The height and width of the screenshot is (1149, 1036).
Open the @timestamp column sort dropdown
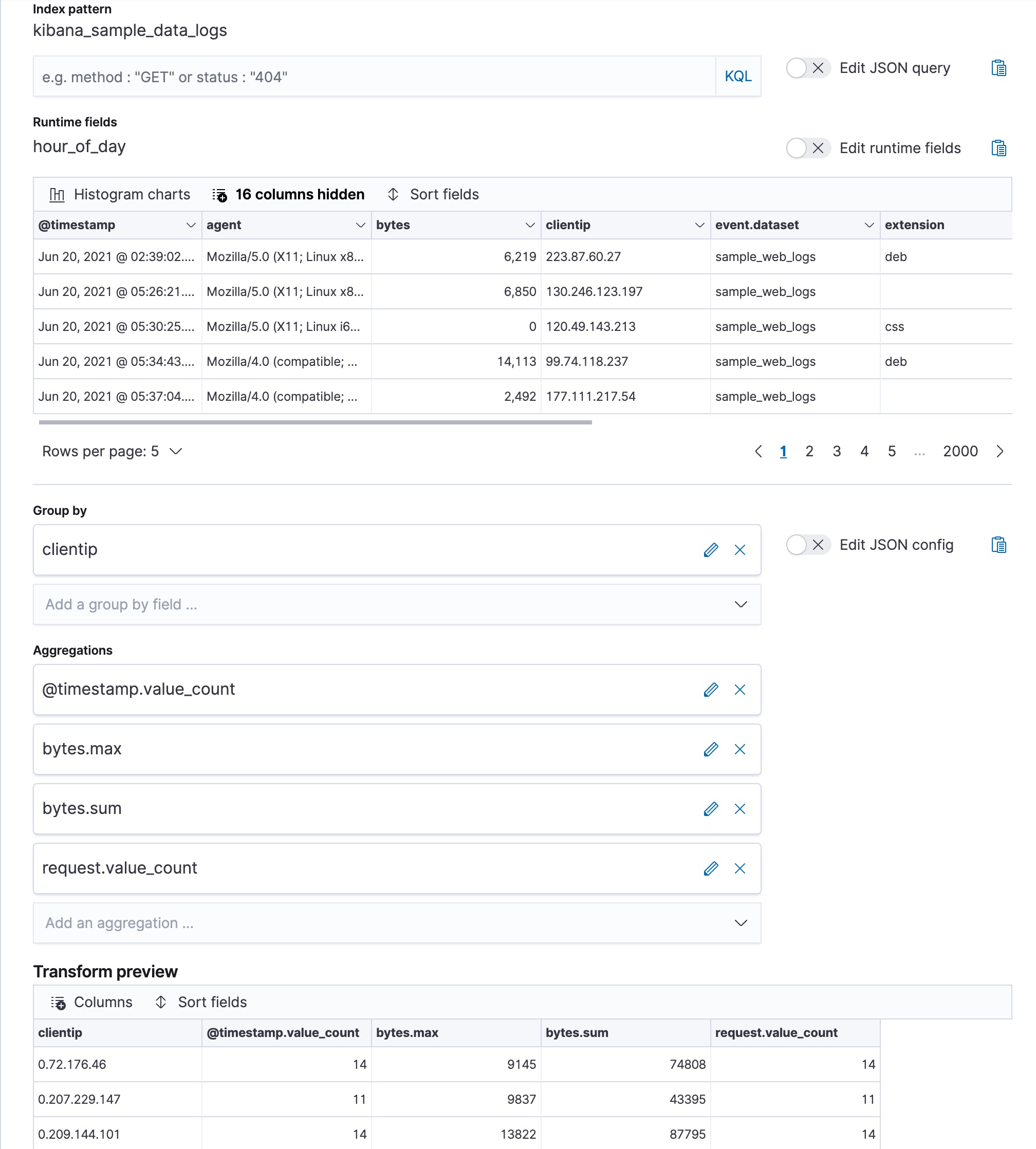(190, 226)
